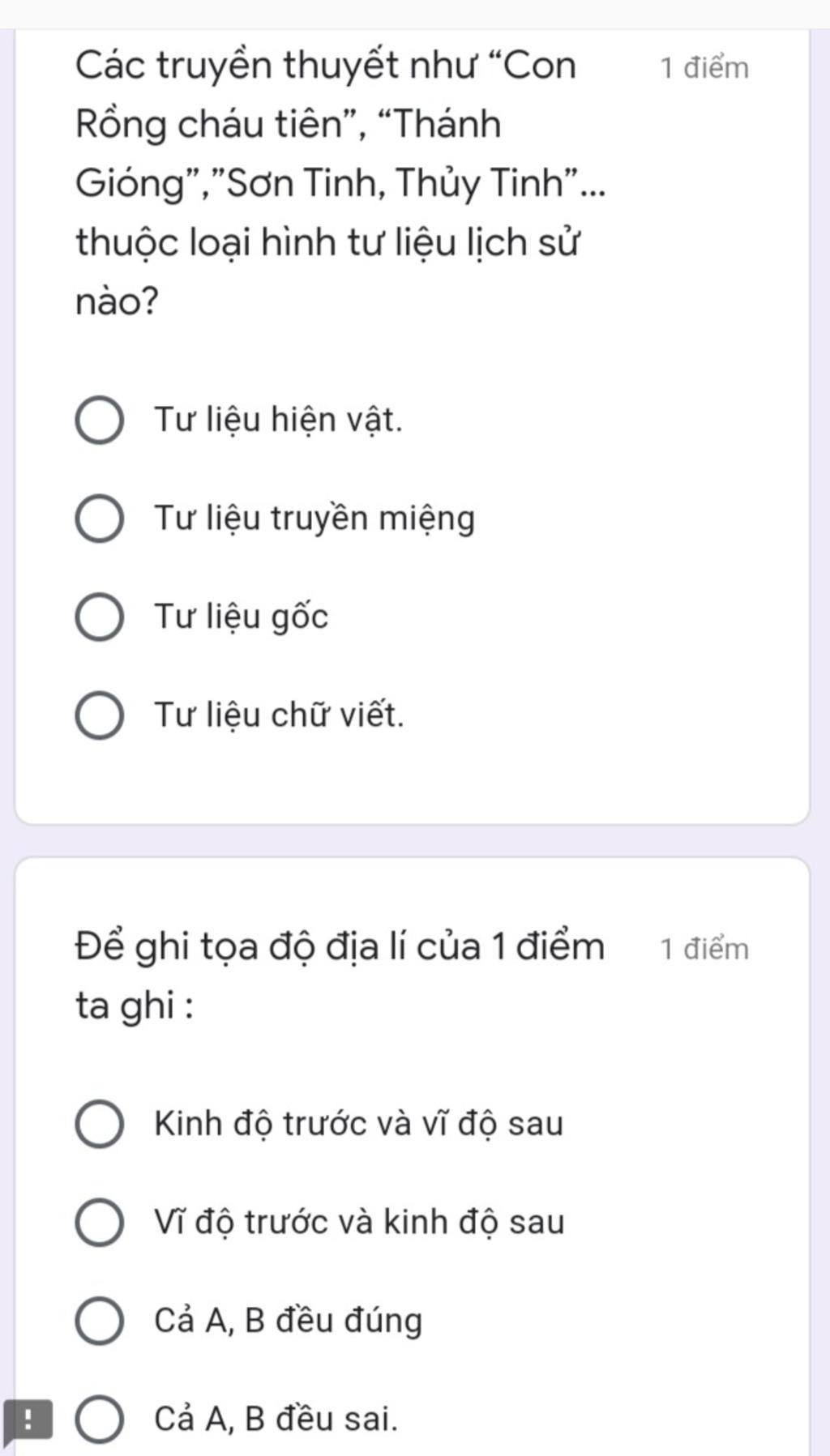Click the 'Để ghi tọa độ địa lí' question title
The height and width of the screenshot is (1456, 830).
(340, 976)
